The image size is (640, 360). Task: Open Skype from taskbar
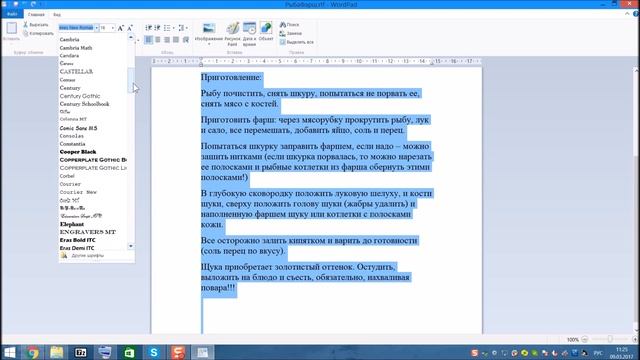pos(154,352)
